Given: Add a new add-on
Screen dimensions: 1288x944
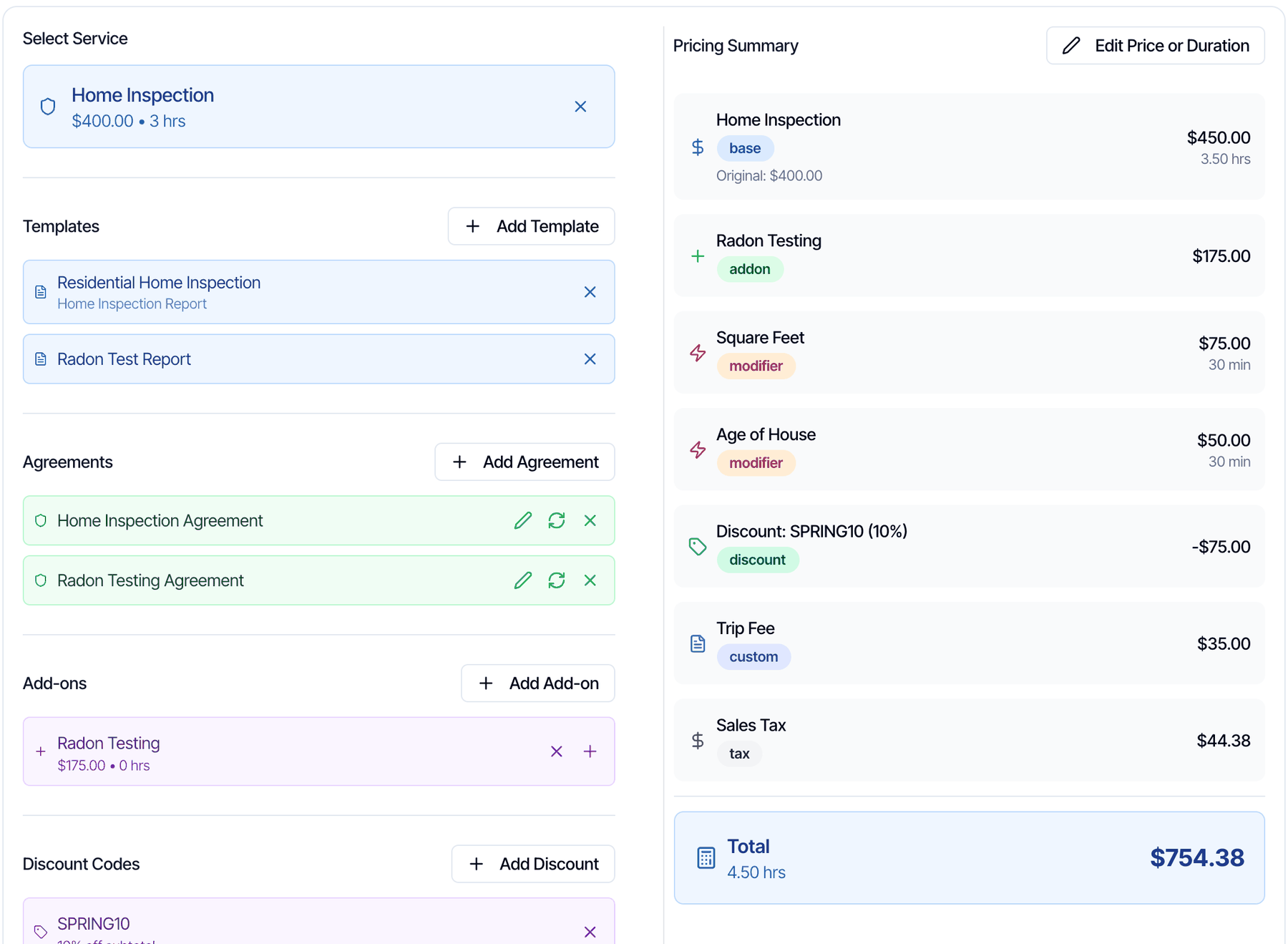Looking at the screenshot, I should coord(537,683).
